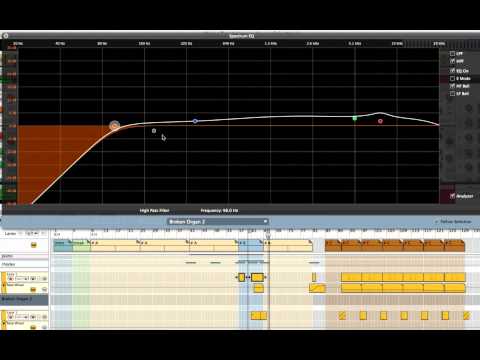The image size is (480, 360).
Task: Open the Broken Organ 2 dropdown
Action: pos(217,221)
